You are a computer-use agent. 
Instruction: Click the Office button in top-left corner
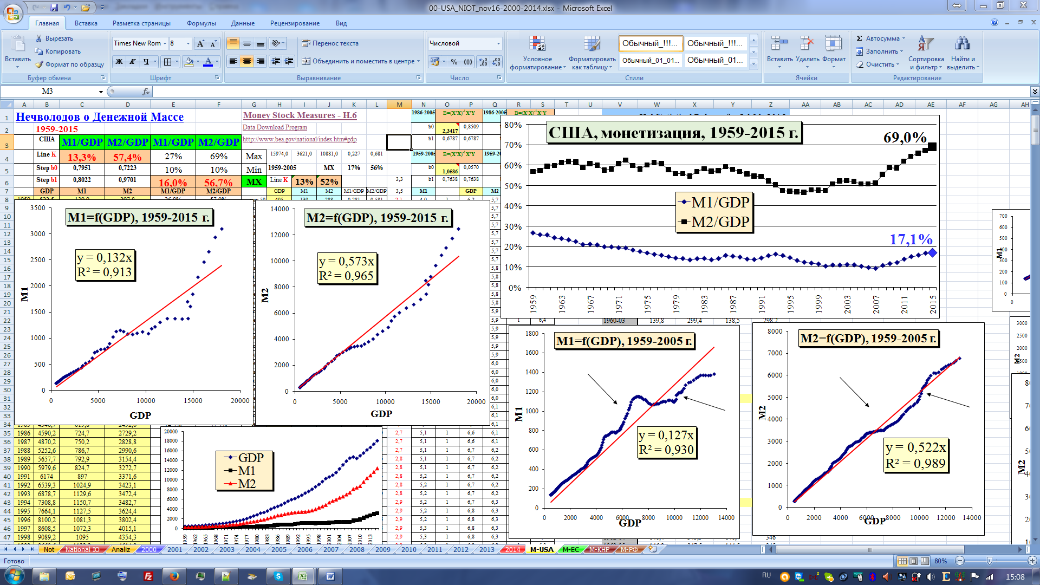pos(14,12)
